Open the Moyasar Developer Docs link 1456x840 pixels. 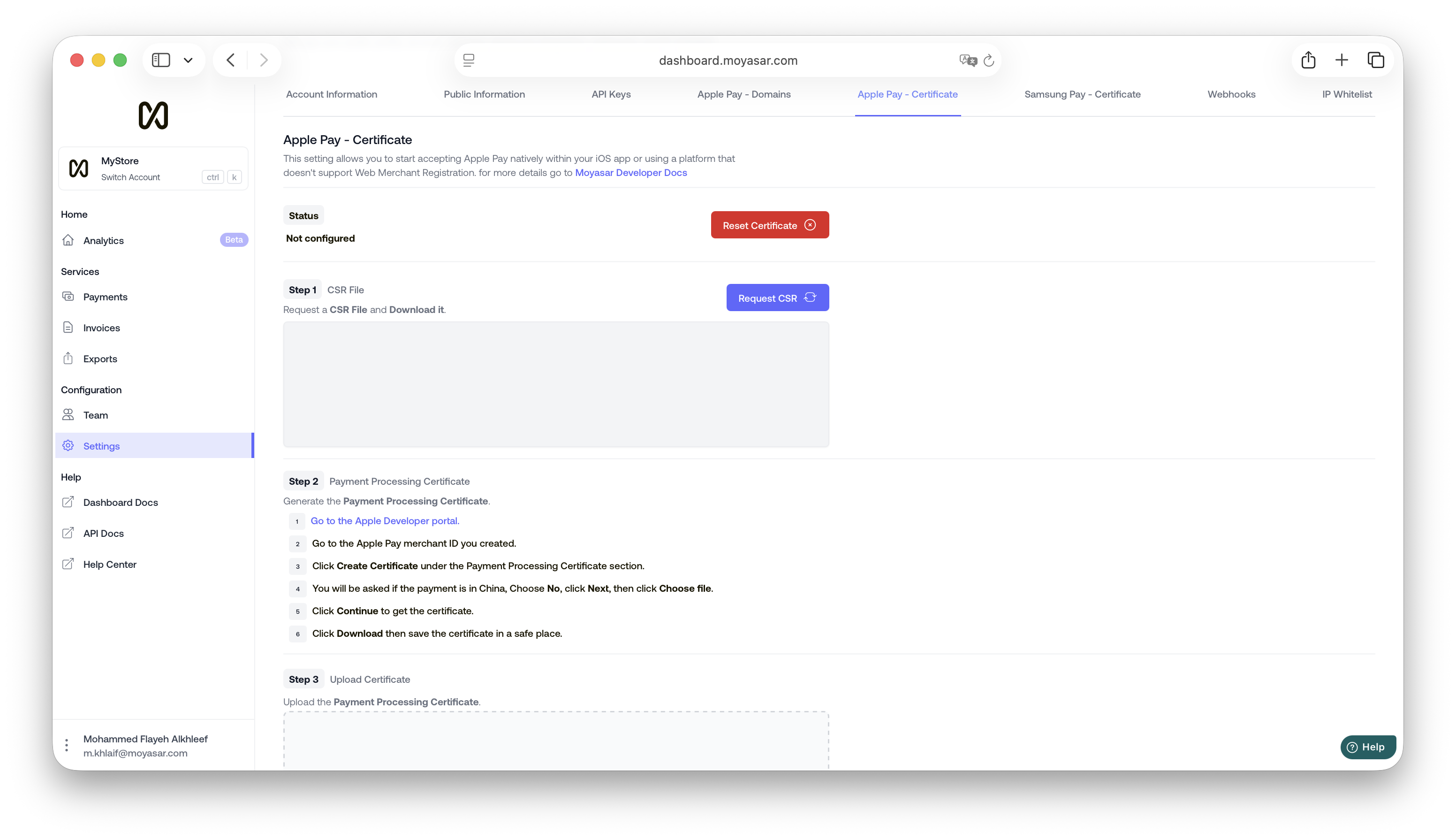(631, 173)
